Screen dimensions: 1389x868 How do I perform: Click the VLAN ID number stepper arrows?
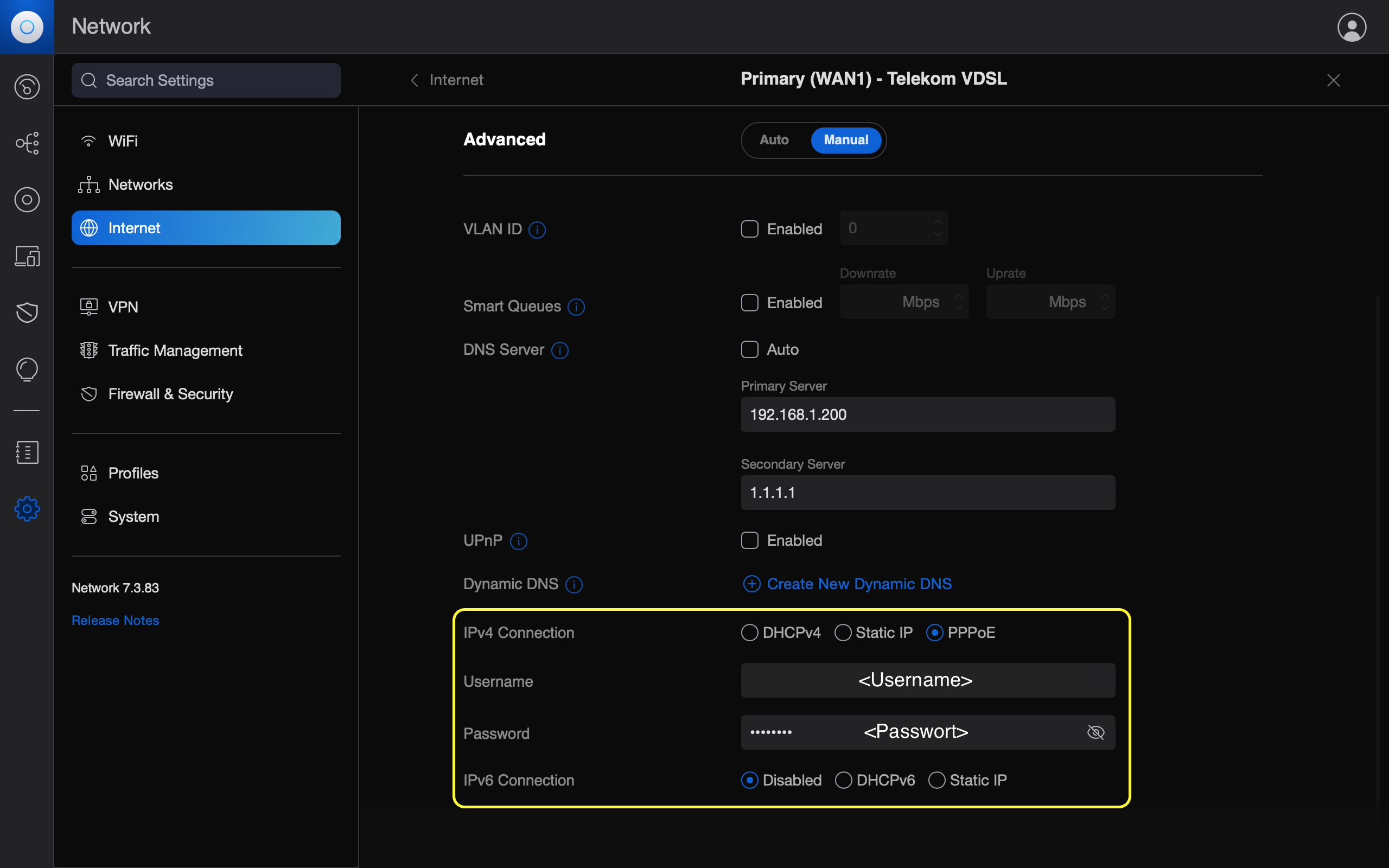pos(937,228)
